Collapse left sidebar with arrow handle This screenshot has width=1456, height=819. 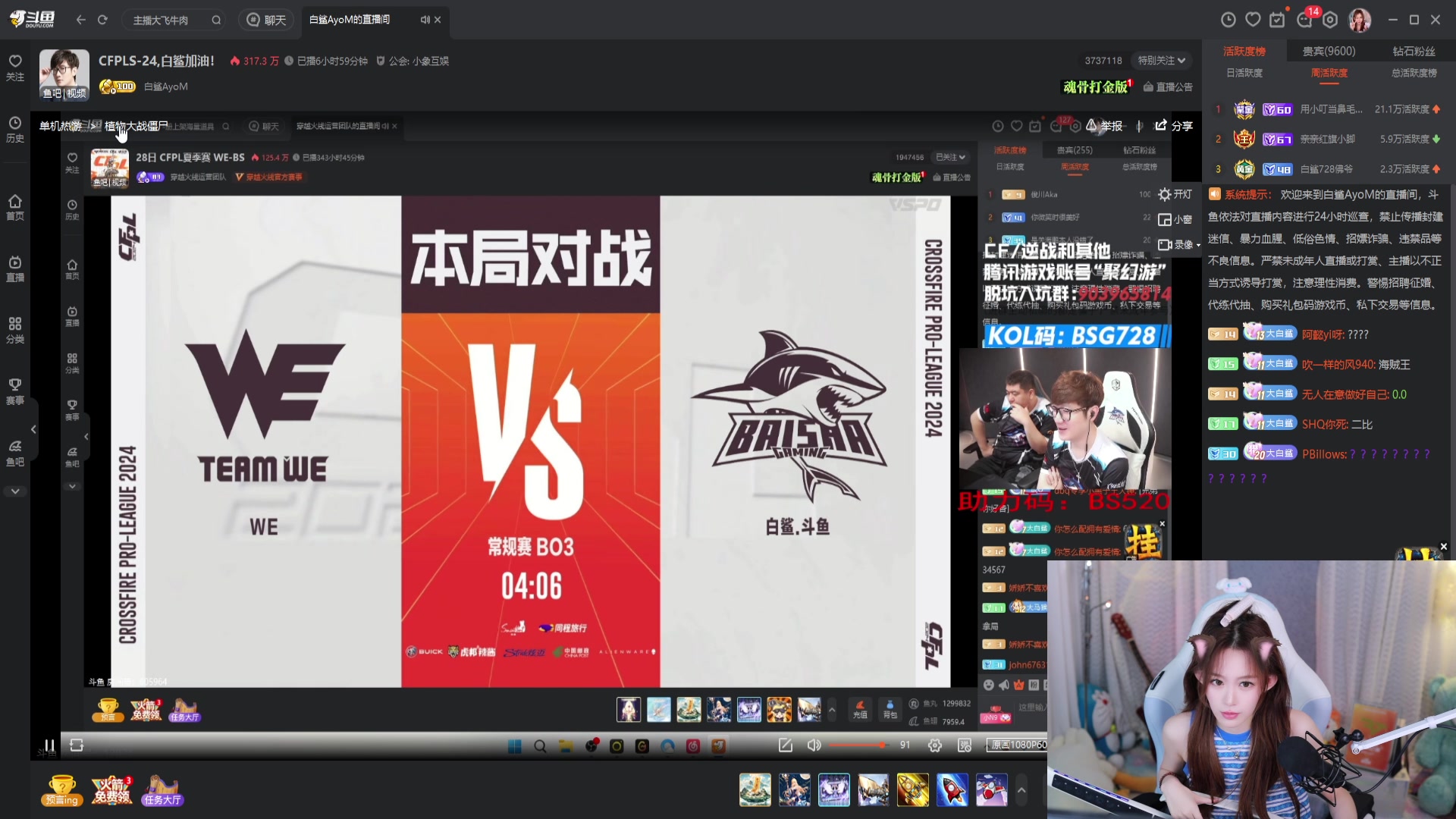33,429
